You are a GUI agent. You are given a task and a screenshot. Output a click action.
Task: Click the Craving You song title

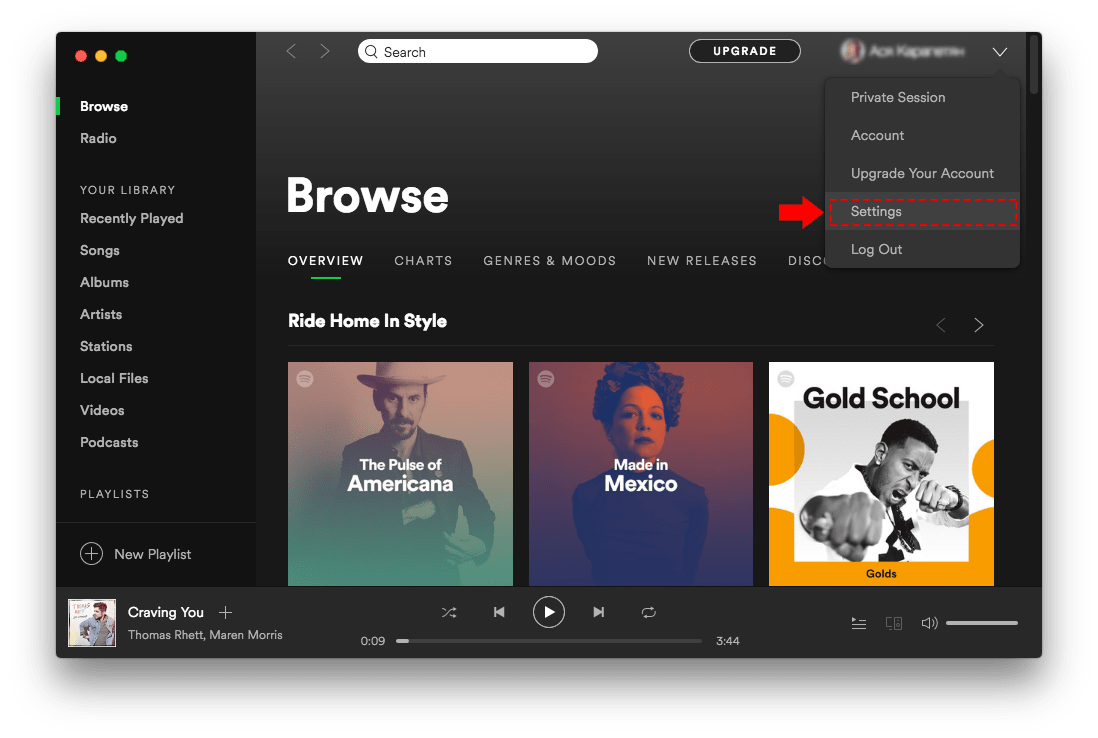click(165, 613)
